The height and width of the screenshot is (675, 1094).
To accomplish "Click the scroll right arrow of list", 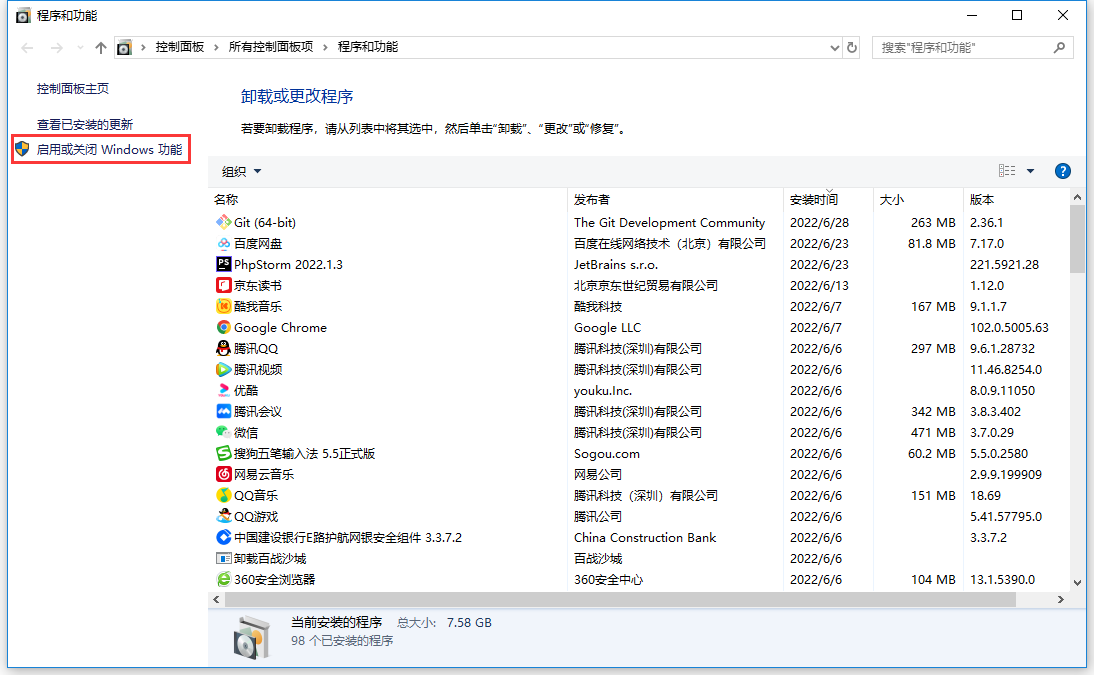I will (1061, 599).
